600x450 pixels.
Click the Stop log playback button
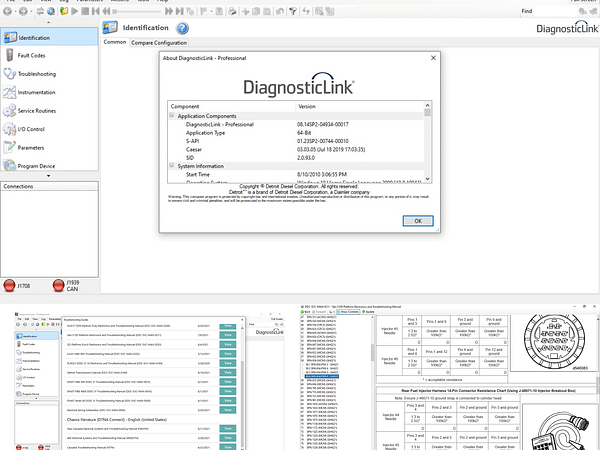(x=85, y=11)
